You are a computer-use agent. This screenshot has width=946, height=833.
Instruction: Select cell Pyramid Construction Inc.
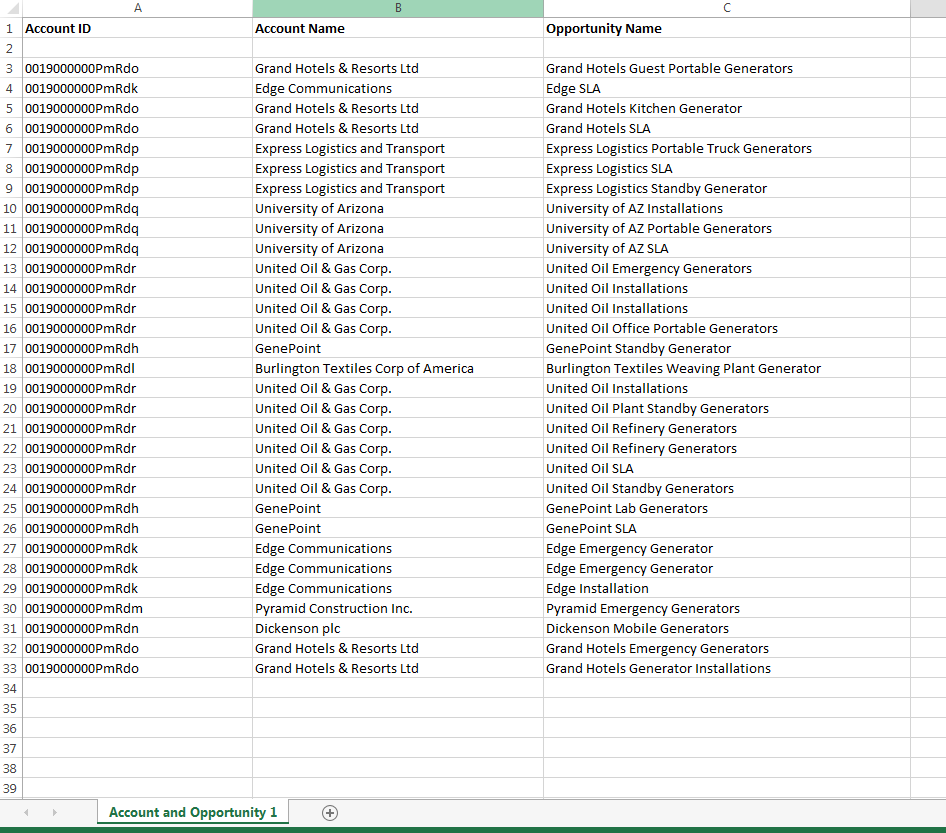398,609
